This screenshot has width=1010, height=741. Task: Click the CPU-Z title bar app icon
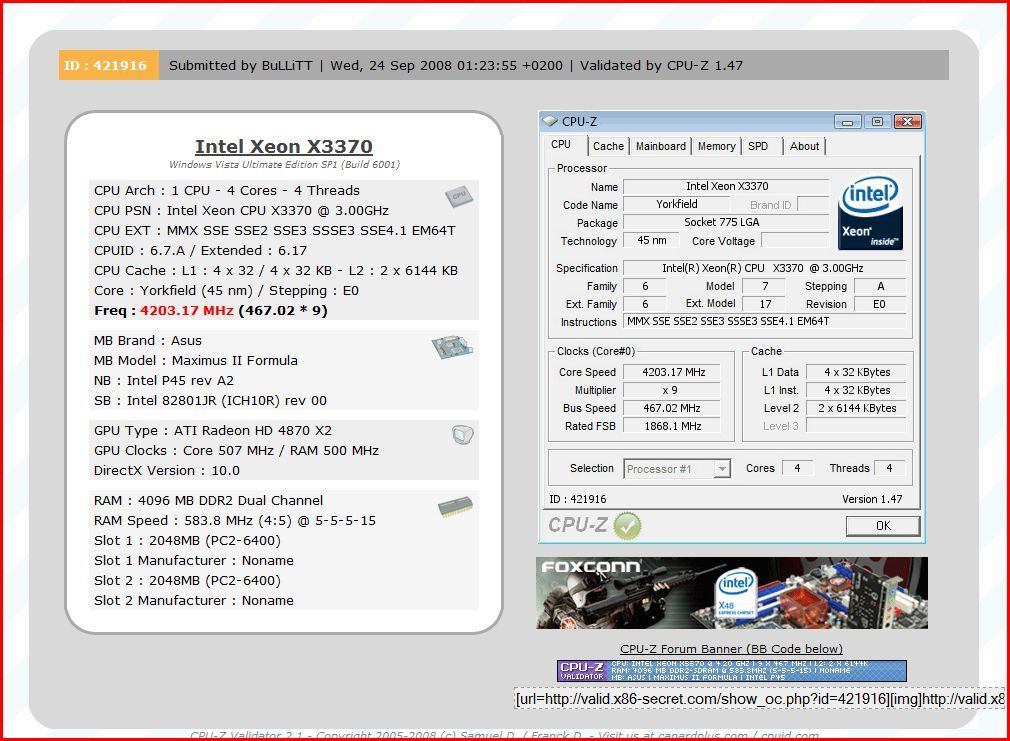(550, 121)
